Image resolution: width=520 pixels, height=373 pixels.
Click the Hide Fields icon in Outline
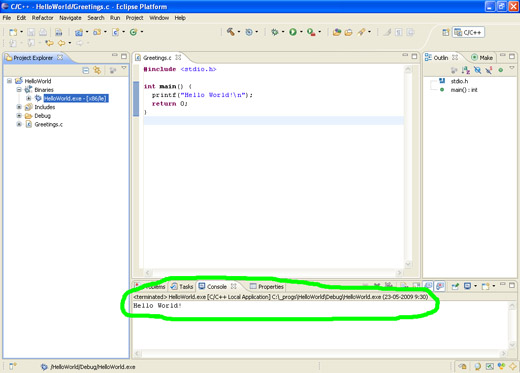(x=478, y=70)
